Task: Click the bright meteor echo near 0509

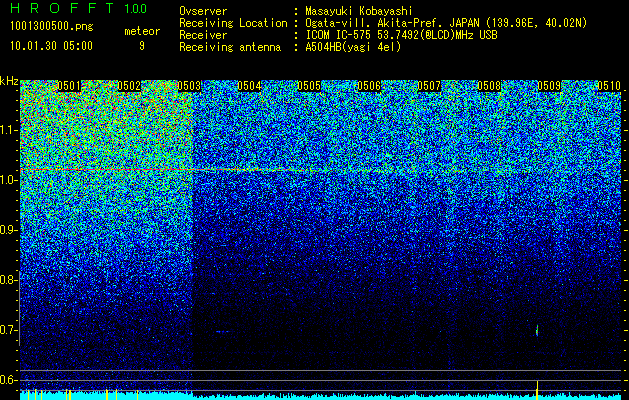Action: [537, 331]
